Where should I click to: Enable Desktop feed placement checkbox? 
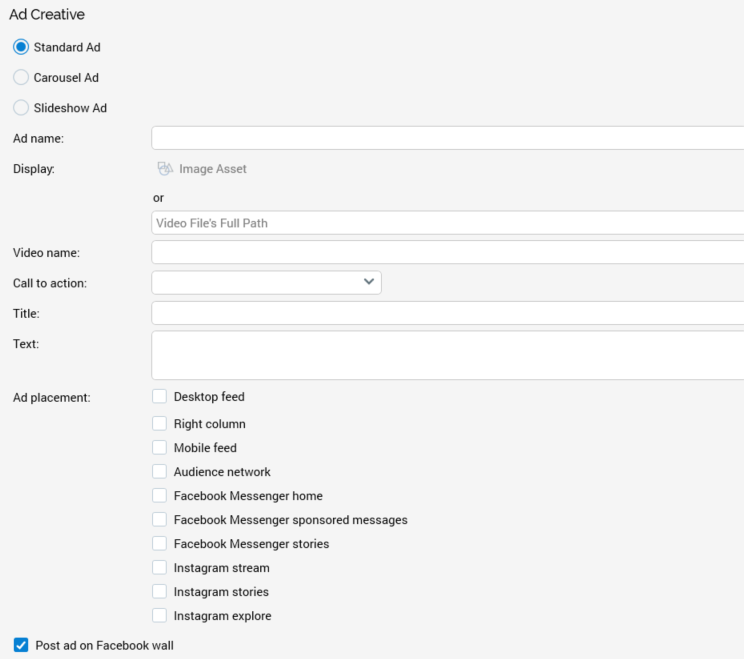pyautogui.click(x=160, y=397)
